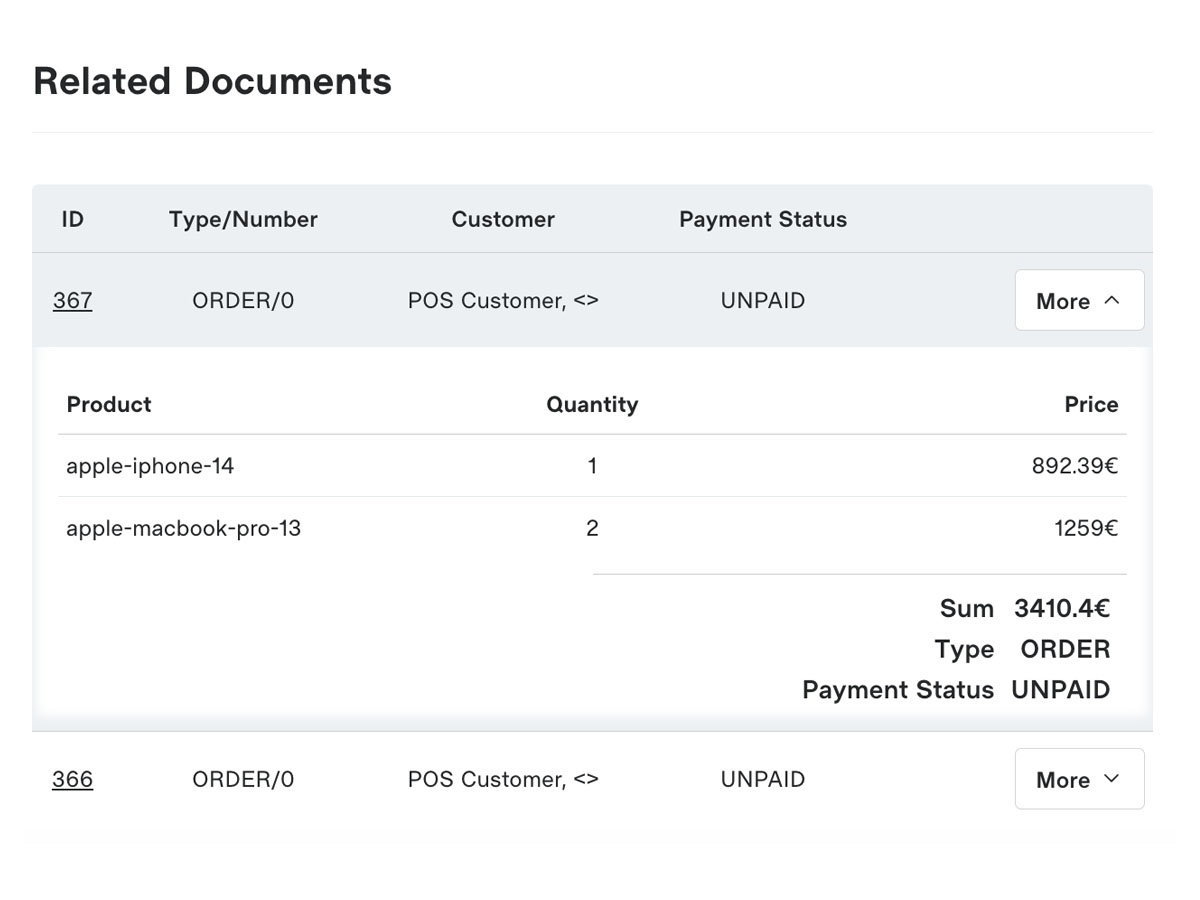Click the Payment Status column header
This screenshot has height=900, width=1200.
762,219
